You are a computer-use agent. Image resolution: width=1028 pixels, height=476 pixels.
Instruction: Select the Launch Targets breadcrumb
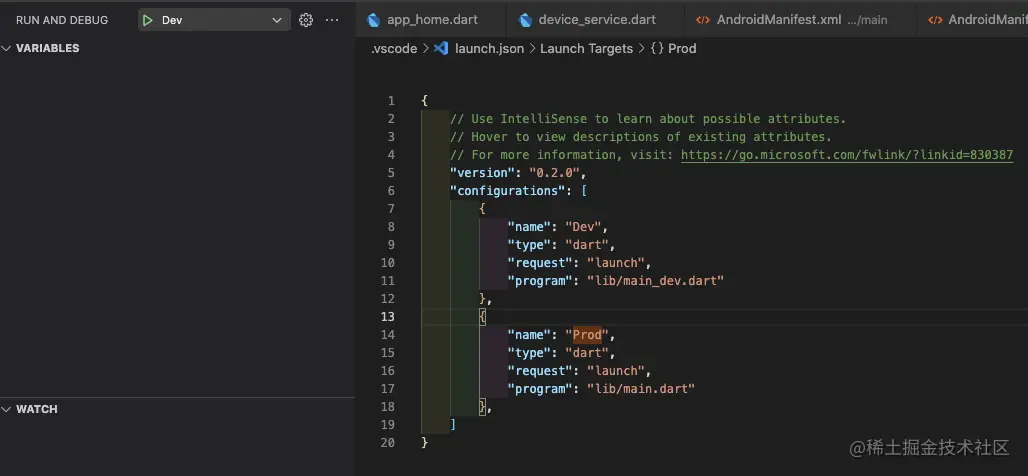(x=587, y=49)
